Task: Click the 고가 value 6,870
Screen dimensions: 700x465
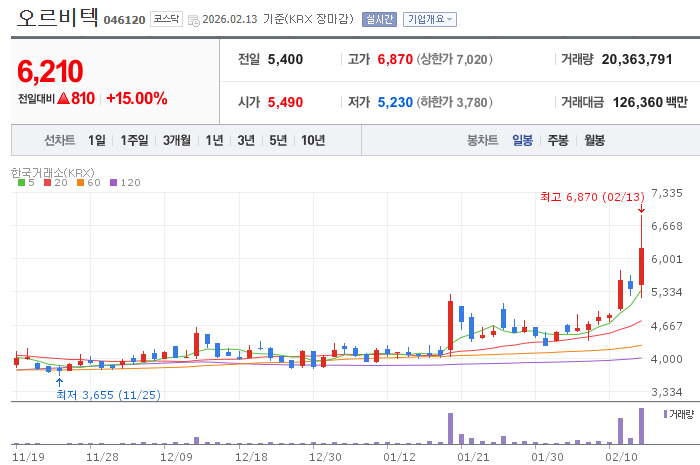Action: tap(395, 59)
